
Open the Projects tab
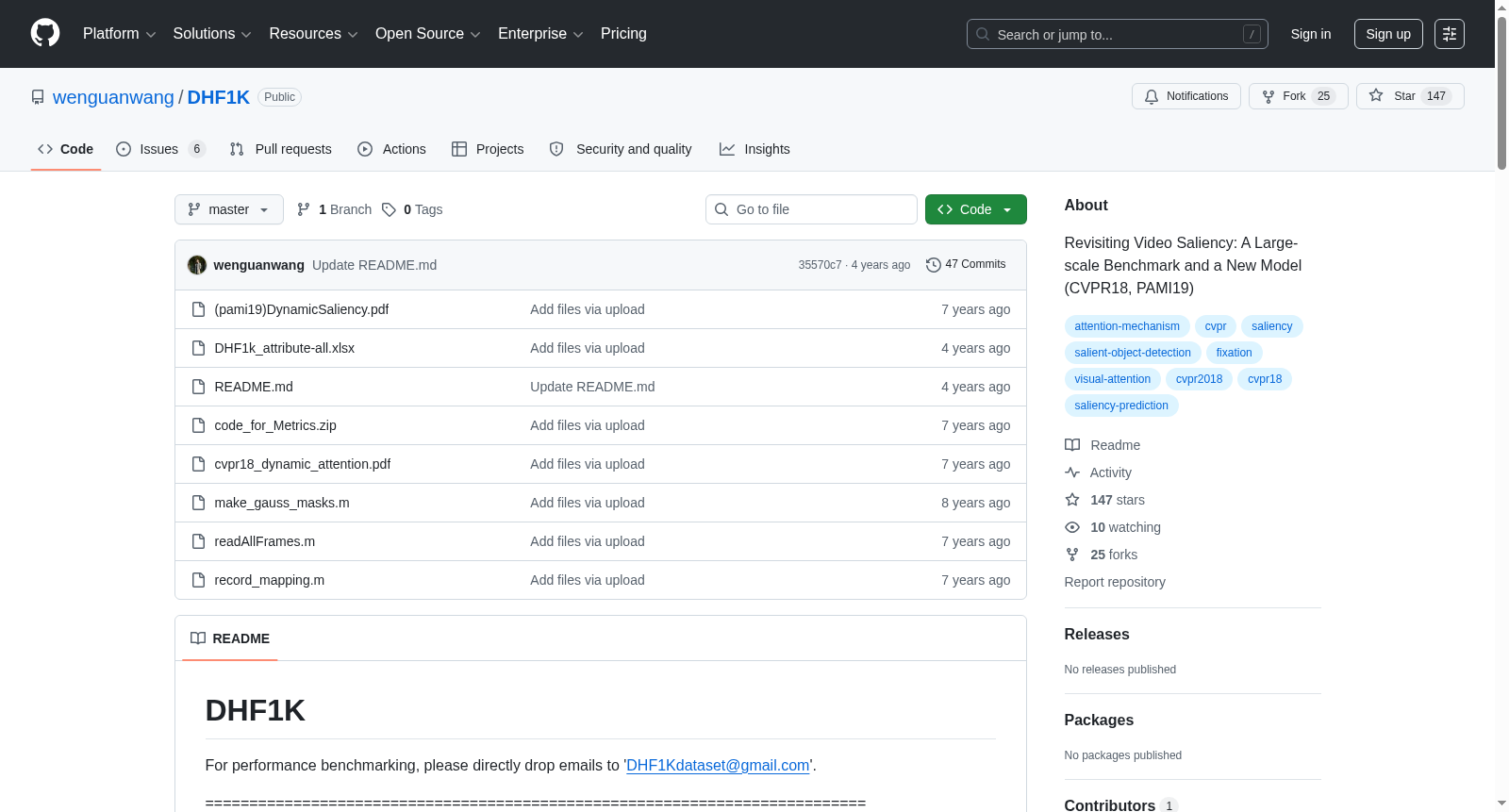pyautogui.click(x=488, y=149)
